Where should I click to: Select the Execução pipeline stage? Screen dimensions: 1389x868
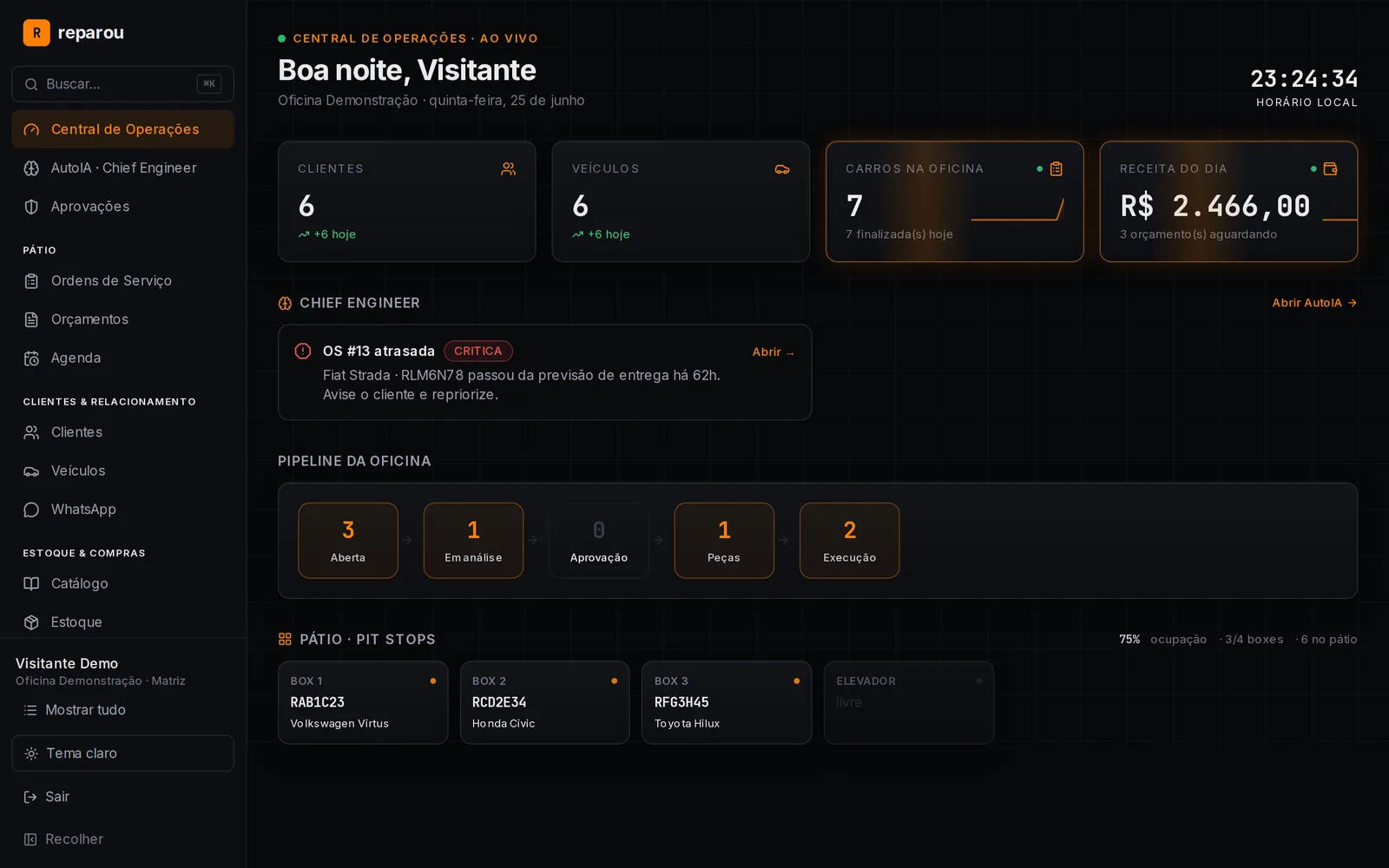[x=850, y=541]
